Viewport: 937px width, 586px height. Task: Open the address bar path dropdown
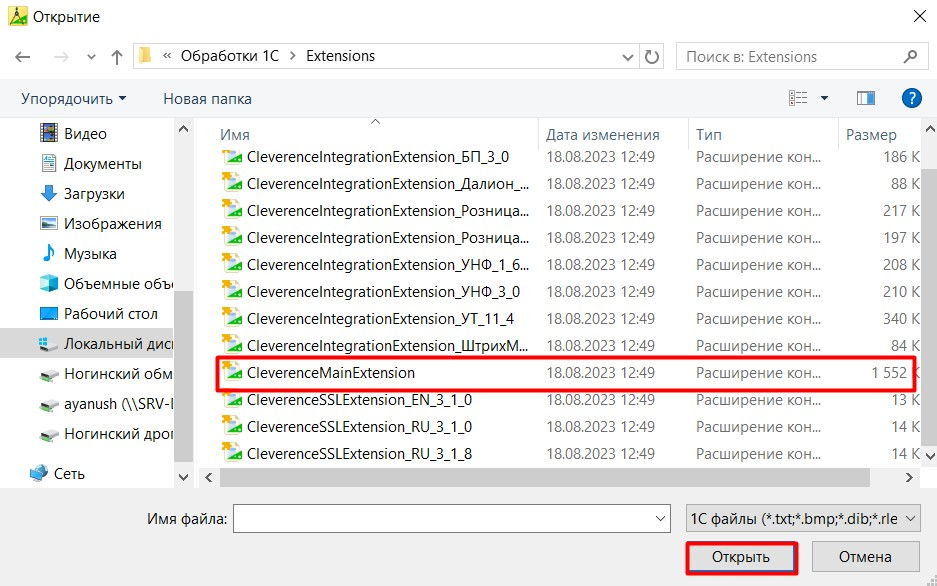[x=627, y=57]
